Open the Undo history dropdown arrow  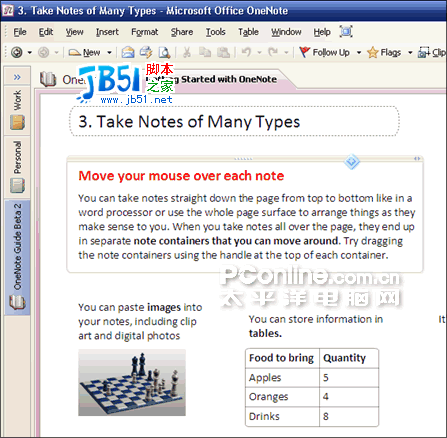(x=259, y=53)
